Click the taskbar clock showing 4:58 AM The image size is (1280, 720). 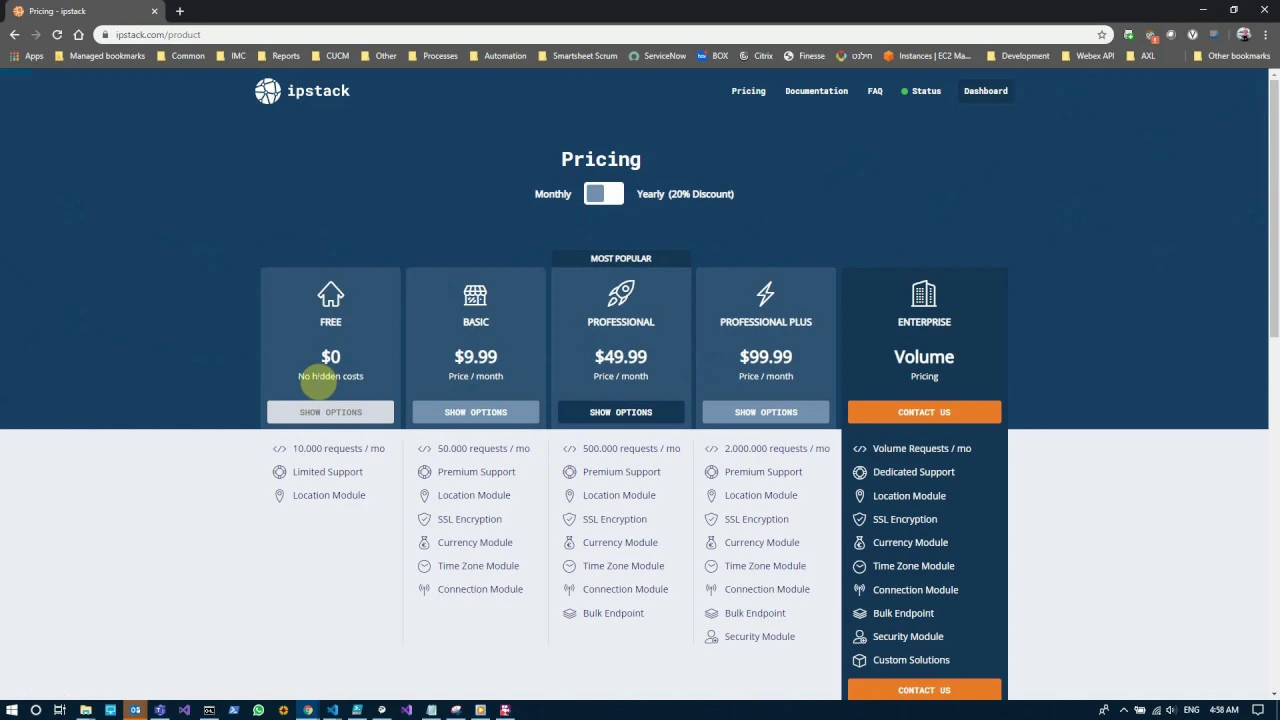coord(1224,710)
